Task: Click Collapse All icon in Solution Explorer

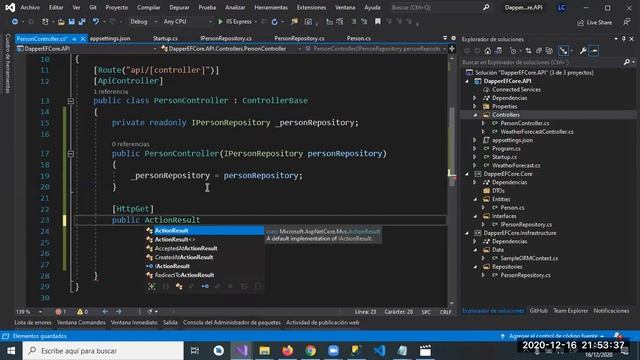Action: tap(539, 51)
